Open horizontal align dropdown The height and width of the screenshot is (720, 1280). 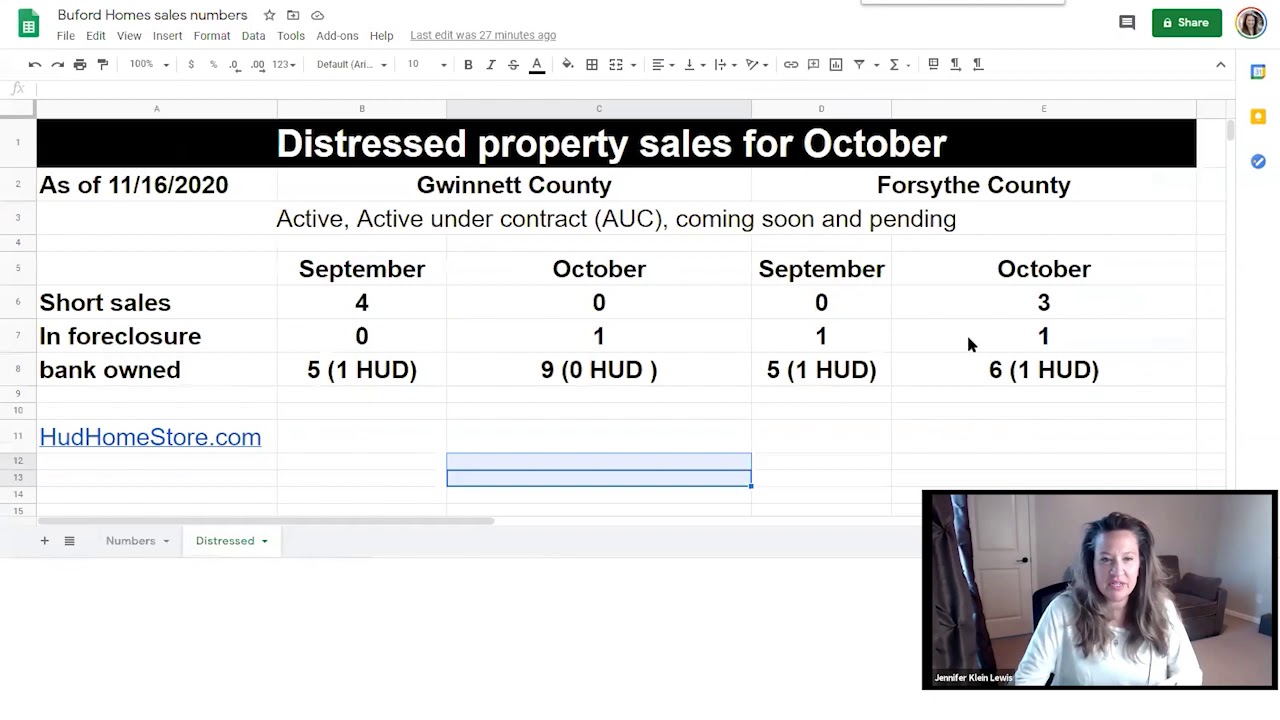[x=663, y=64]
